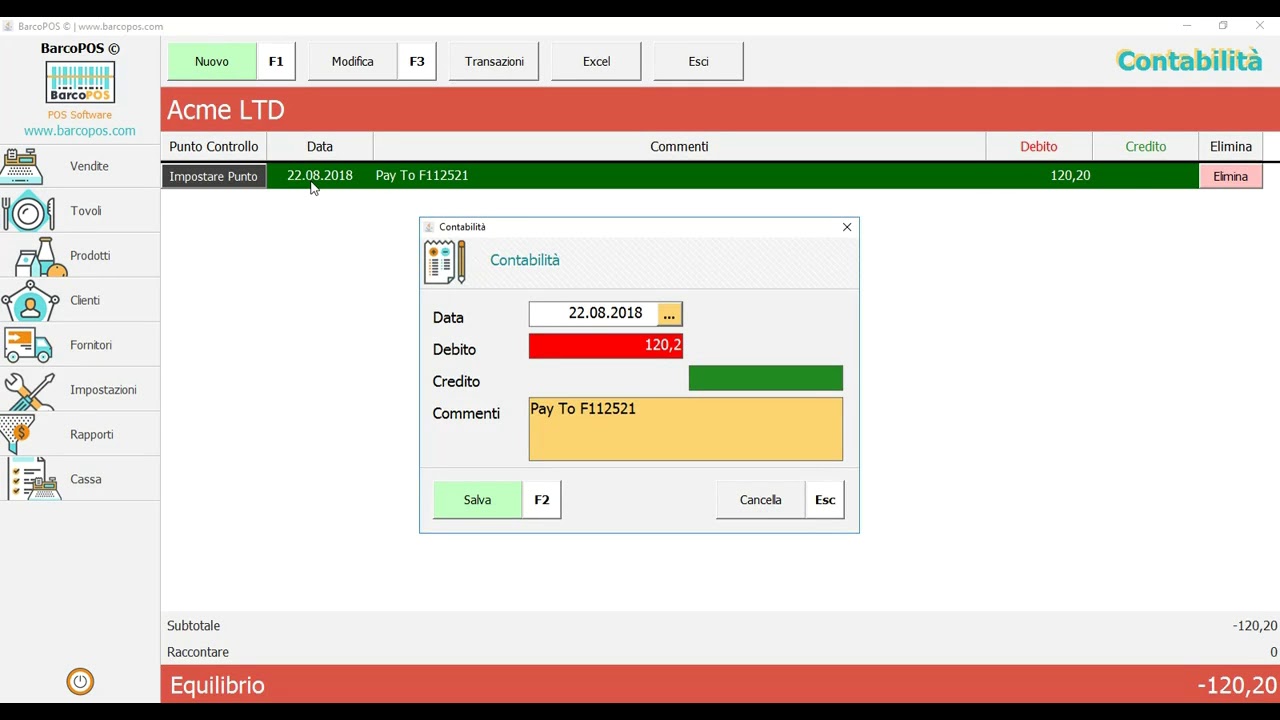This screenshot has width=1280, height=720.
Task: Export with the Excel button
Action: pos(596,61)
